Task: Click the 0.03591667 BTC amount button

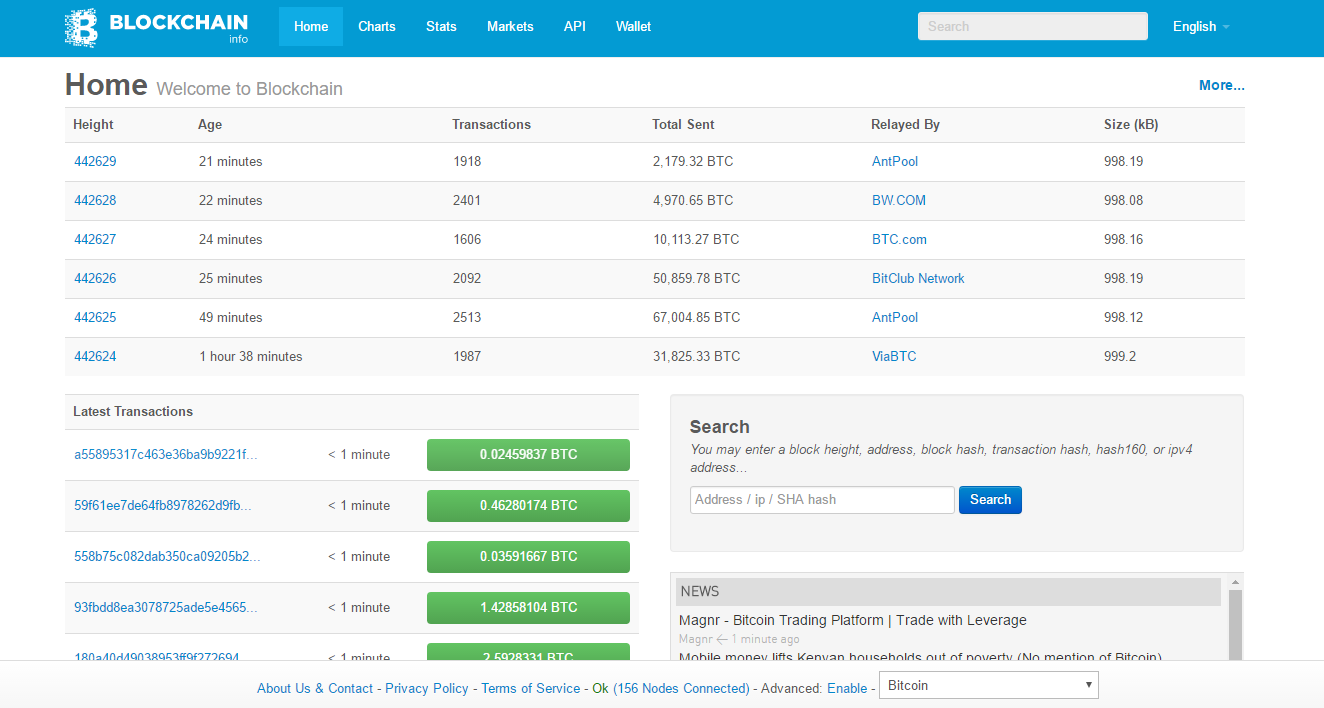Action: [528, 556]
